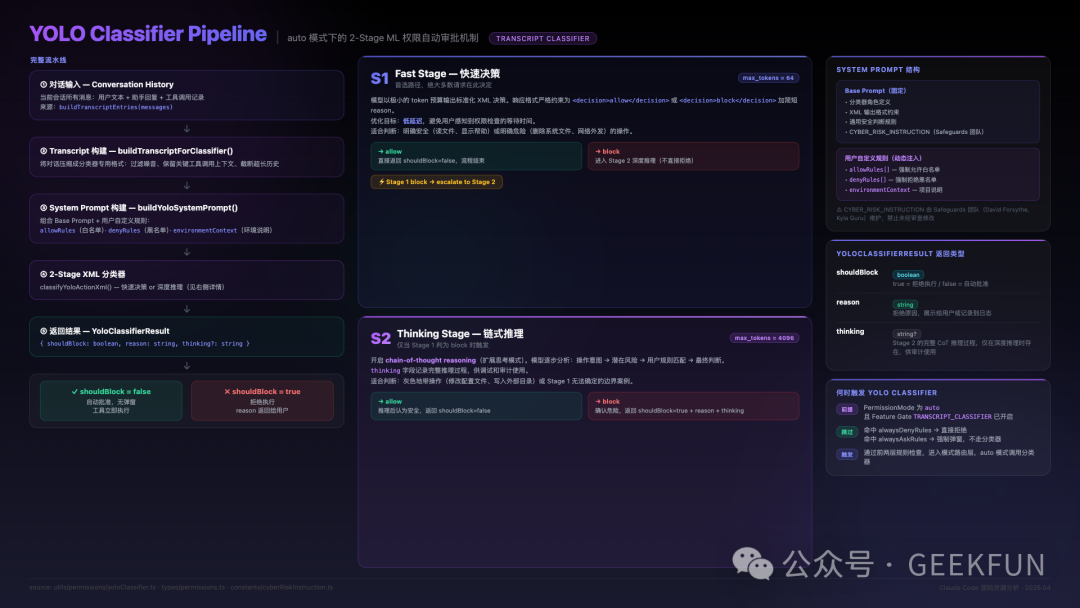
Task: Click the string type badge beside reason
Action: click(x=905, y=304)
